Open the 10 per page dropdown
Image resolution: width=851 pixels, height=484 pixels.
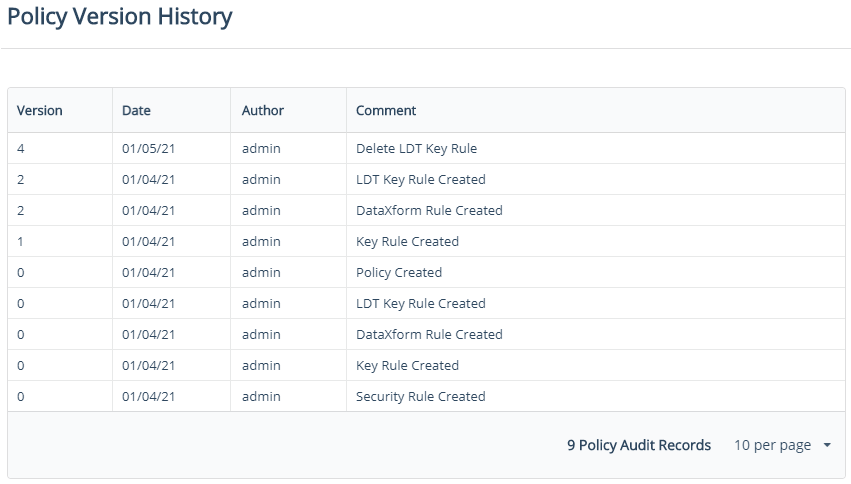pos(782,446)
